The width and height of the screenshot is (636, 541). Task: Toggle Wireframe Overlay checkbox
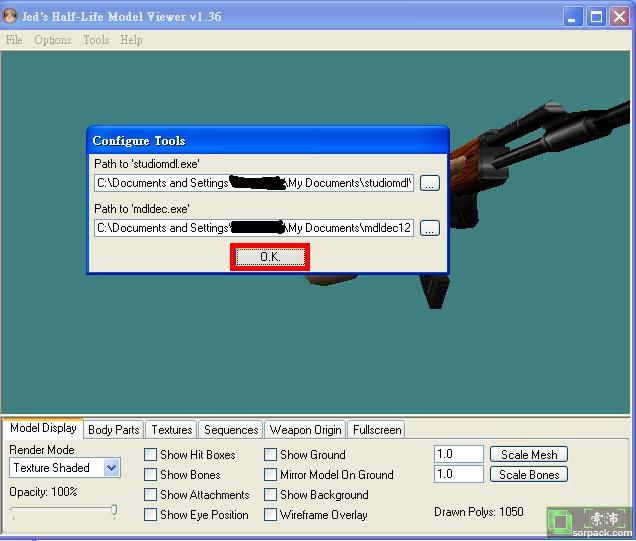271,515
